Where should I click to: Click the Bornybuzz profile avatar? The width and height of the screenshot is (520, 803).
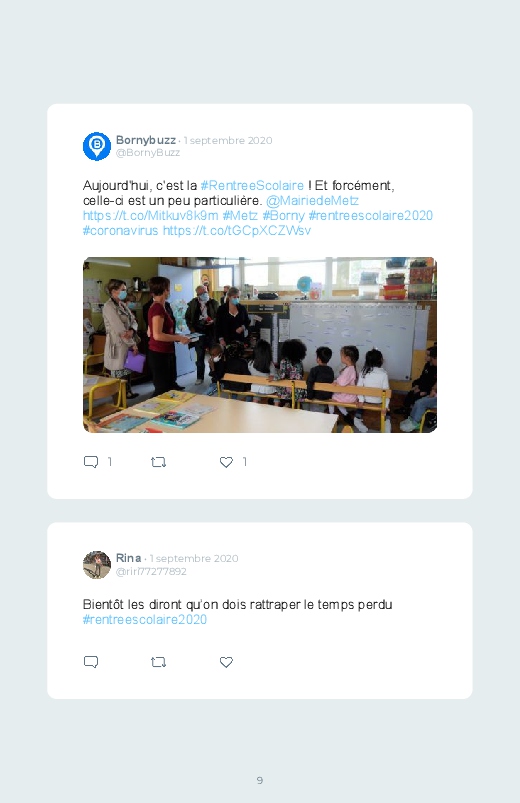point(97,146)
